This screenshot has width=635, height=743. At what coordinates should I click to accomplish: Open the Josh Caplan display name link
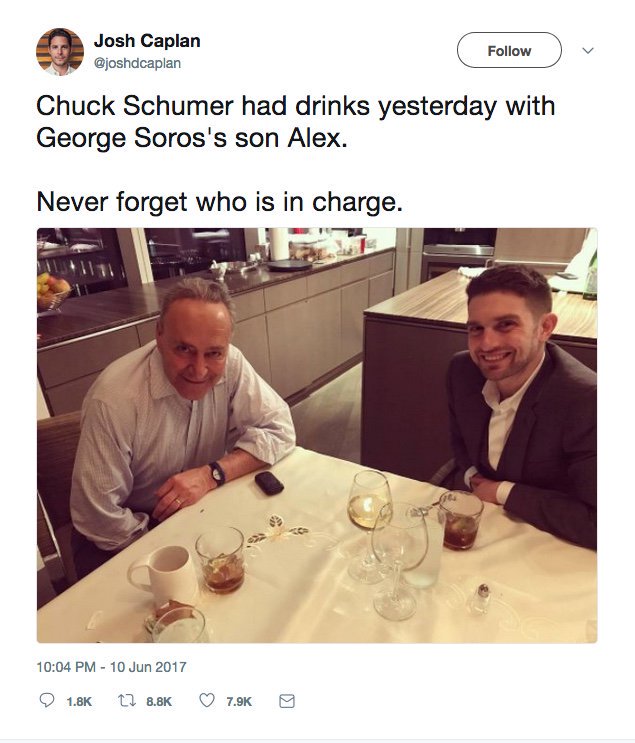click(147, 41)
